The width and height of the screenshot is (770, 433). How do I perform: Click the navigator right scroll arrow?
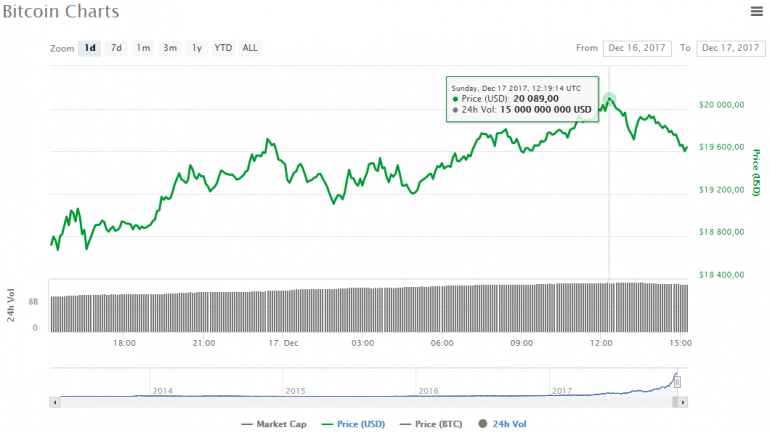(683, 403)
